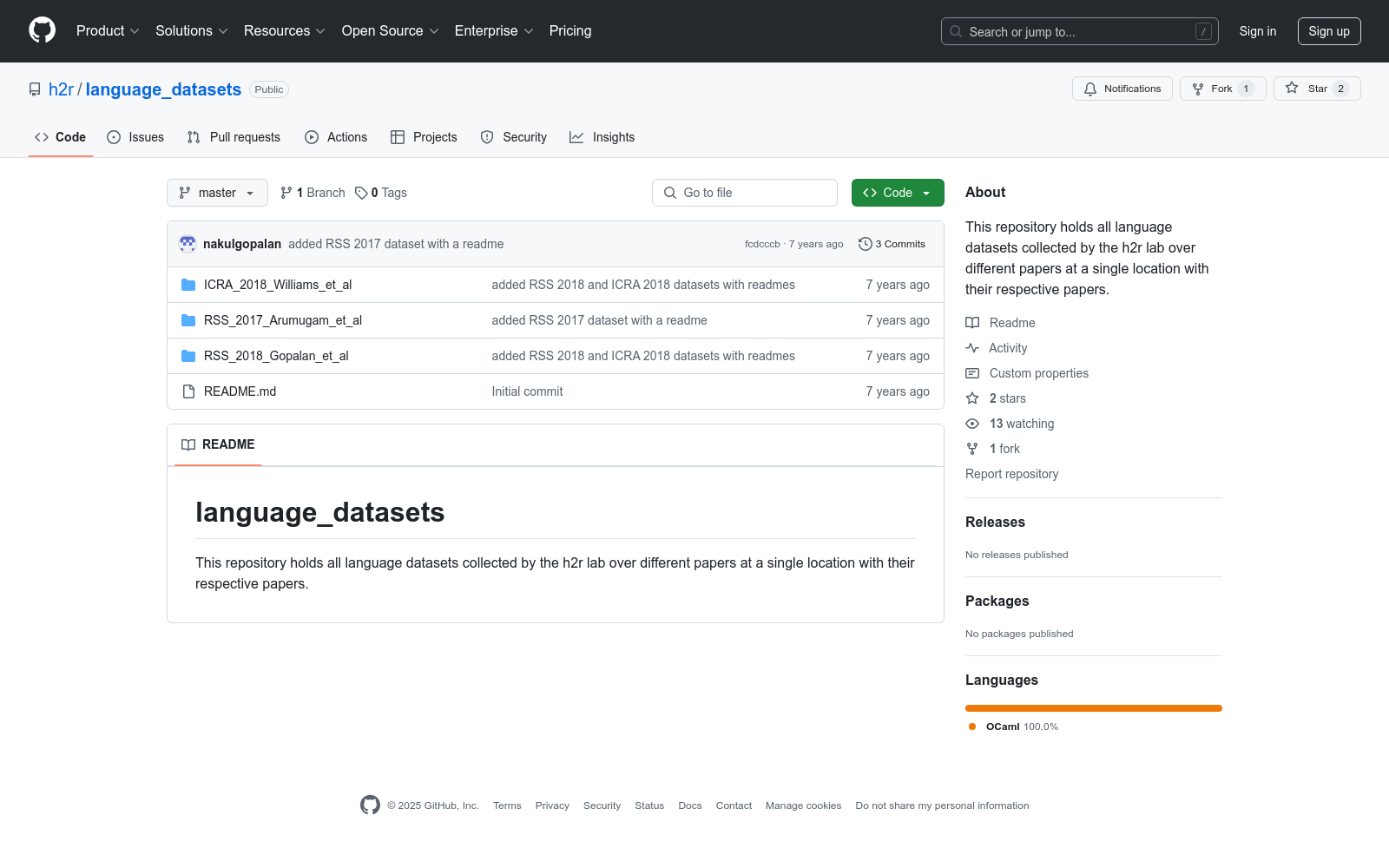Click Report repository link
The height and width of the screenshot is (868, 1389).
[x=1011, y=474]
